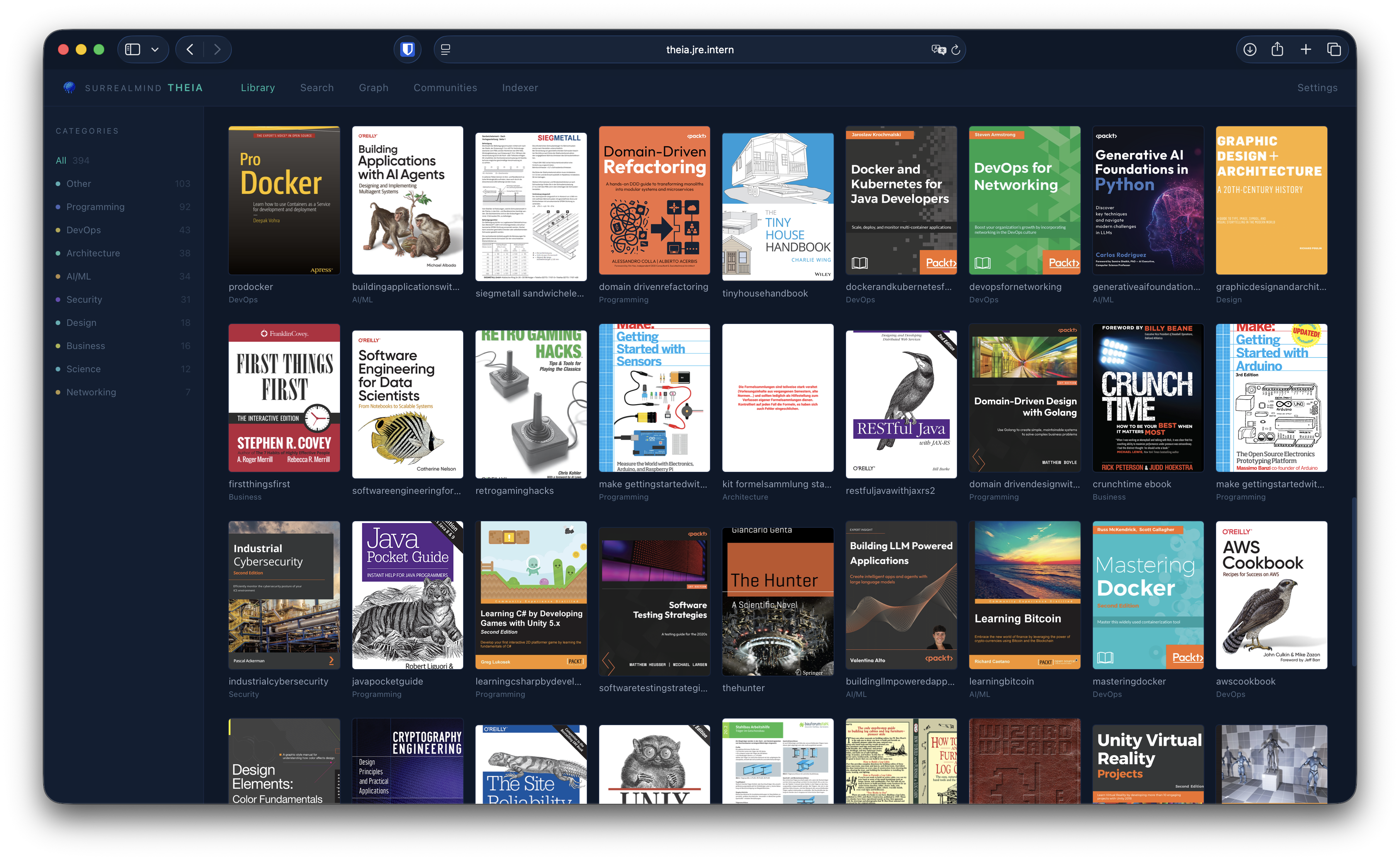Open Getting Started with Sensors cover
The image size is (1400, 861).
[x=654, y=398]
